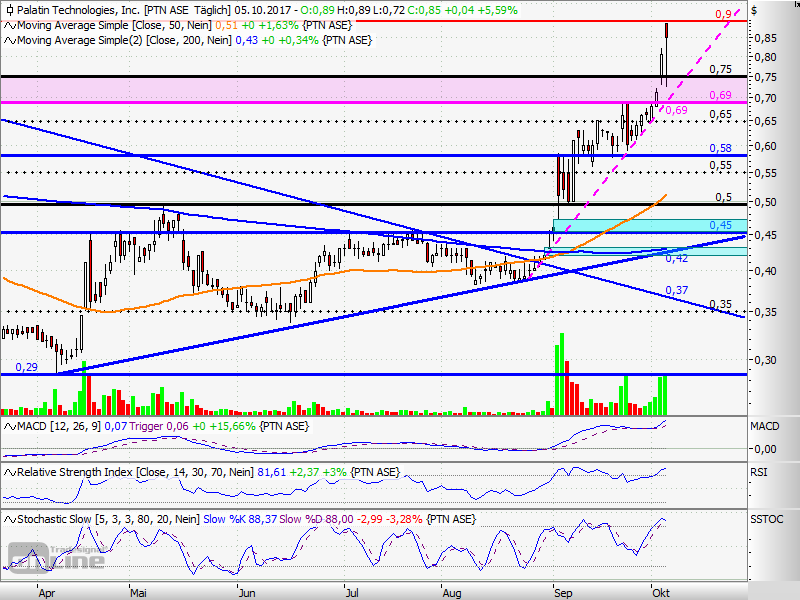Click the Aug label on time axis

pyautogui.click(x=452, y=593)
